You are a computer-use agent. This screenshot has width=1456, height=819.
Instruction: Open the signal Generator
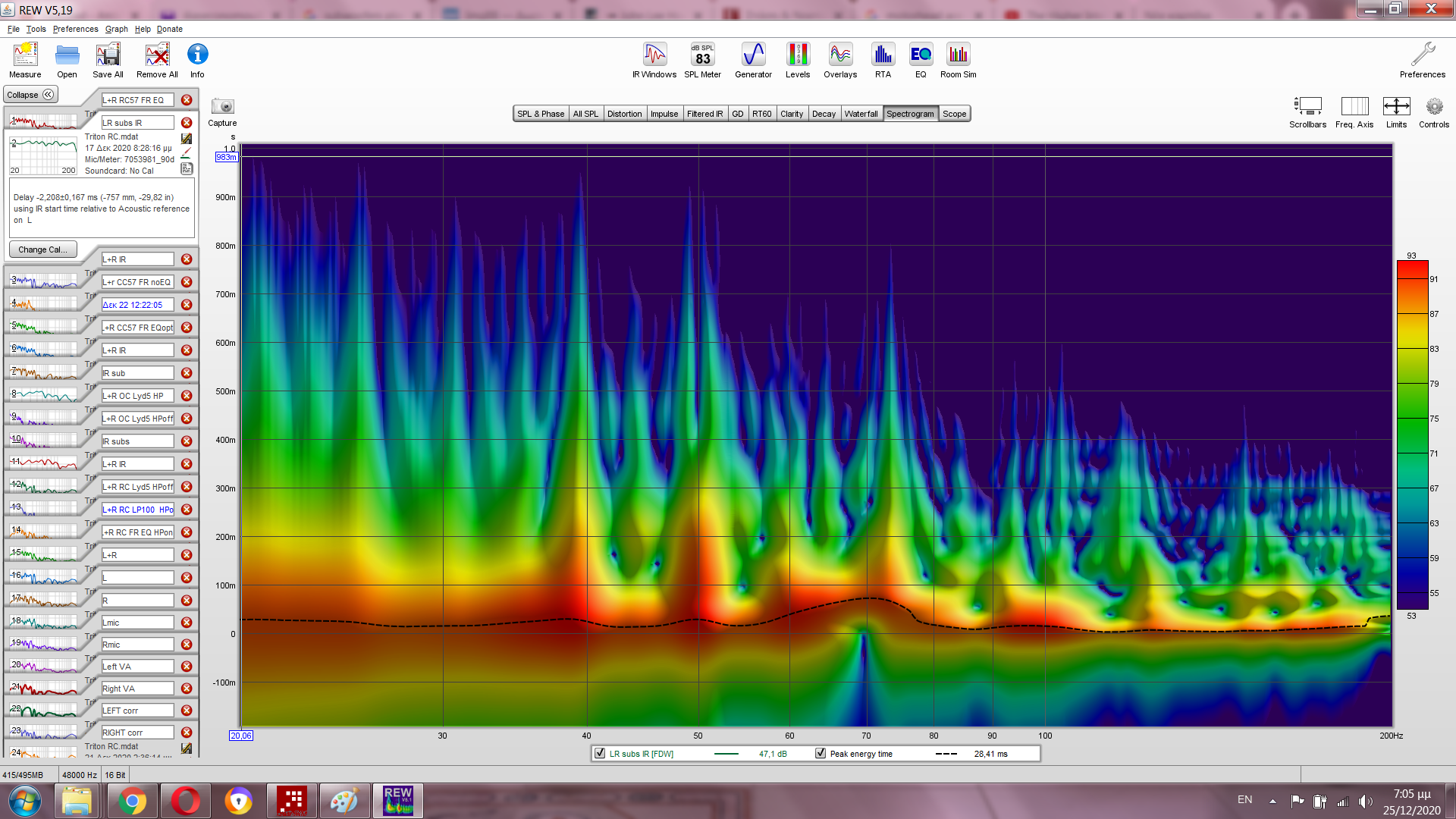point(753,55)
